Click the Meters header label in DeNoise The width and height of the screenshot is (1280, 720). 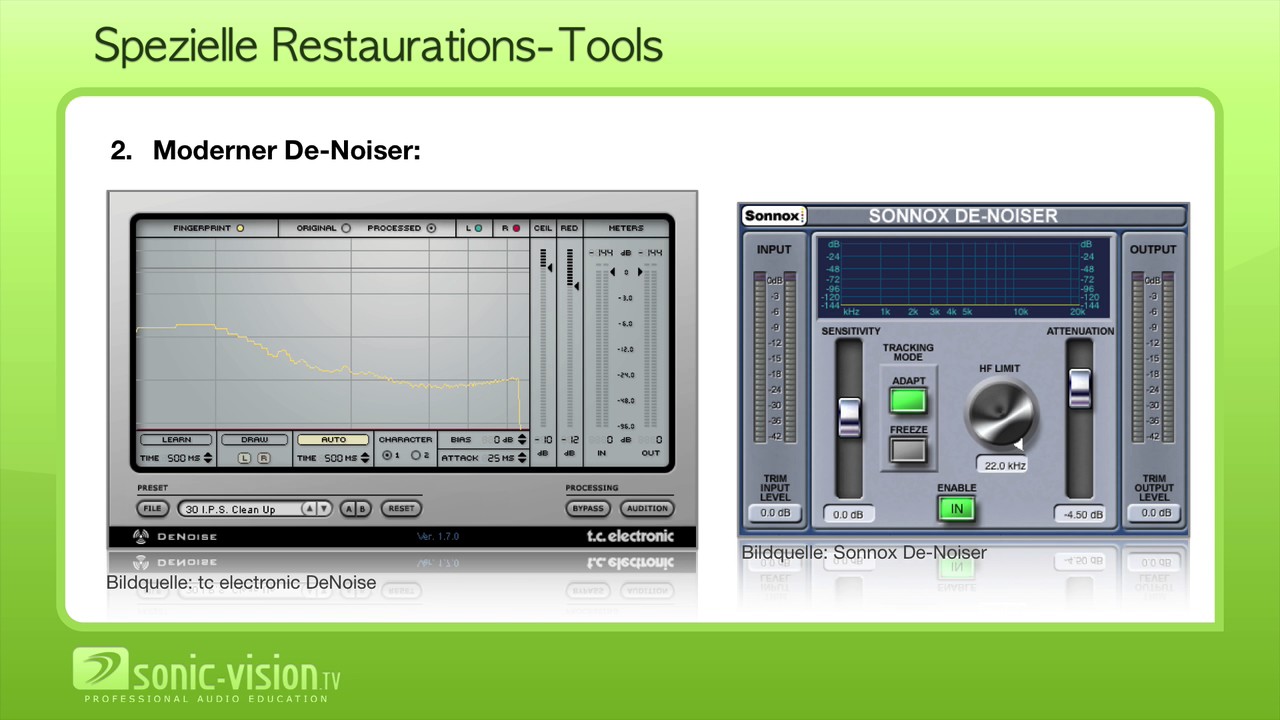point(626,228)
